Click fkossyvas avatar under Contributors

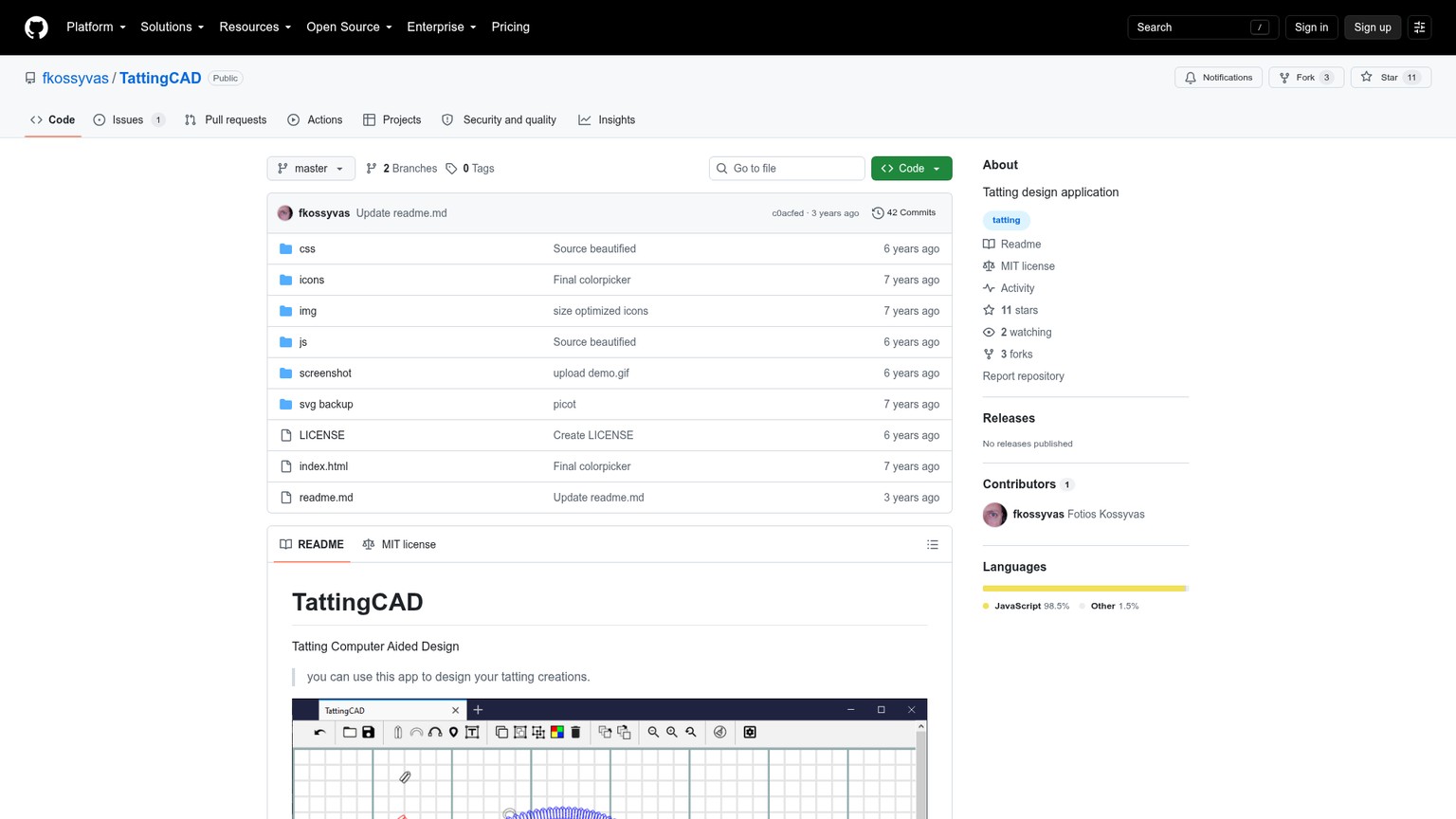tap(994, 515)
